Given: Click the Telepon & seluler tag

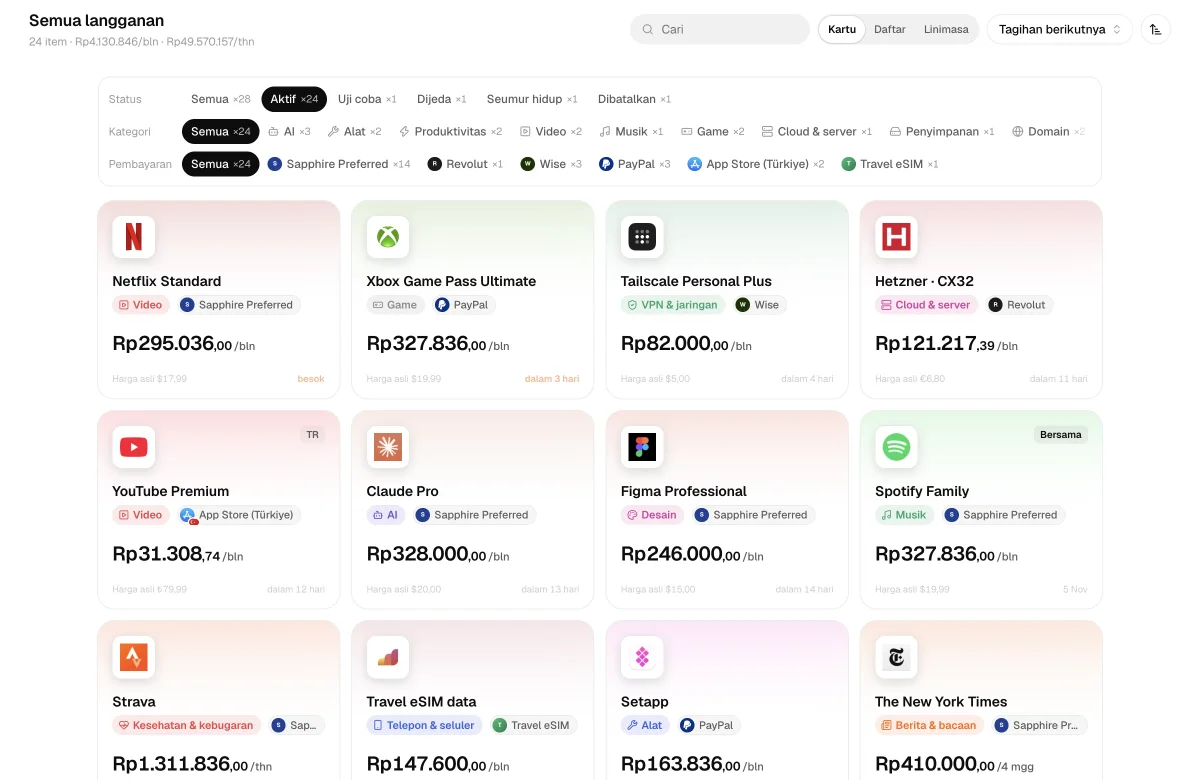Looking at the screenshot, I should click(x=425, y=725).
